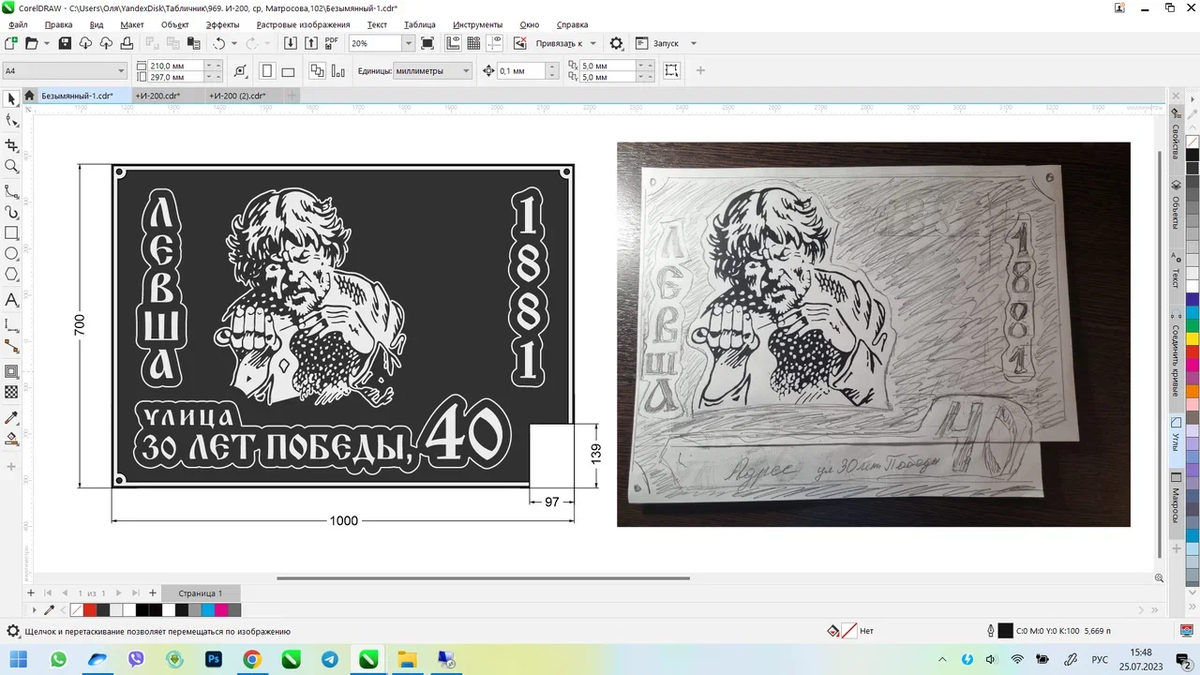Open the A4 page size dropdown
The image size is (1200, 675).
[122, 71]
